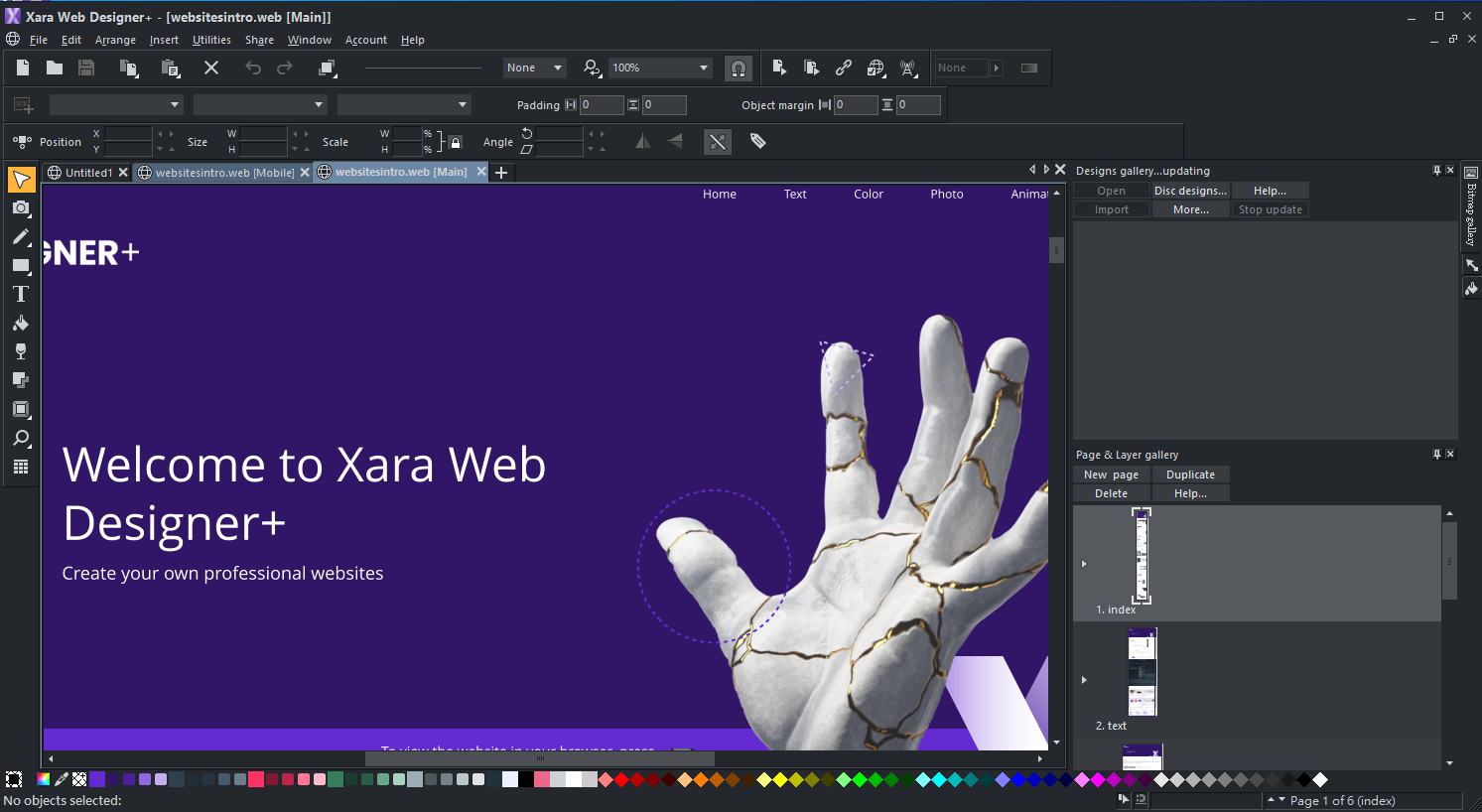Click the Delete page button

coord(1111,493)
